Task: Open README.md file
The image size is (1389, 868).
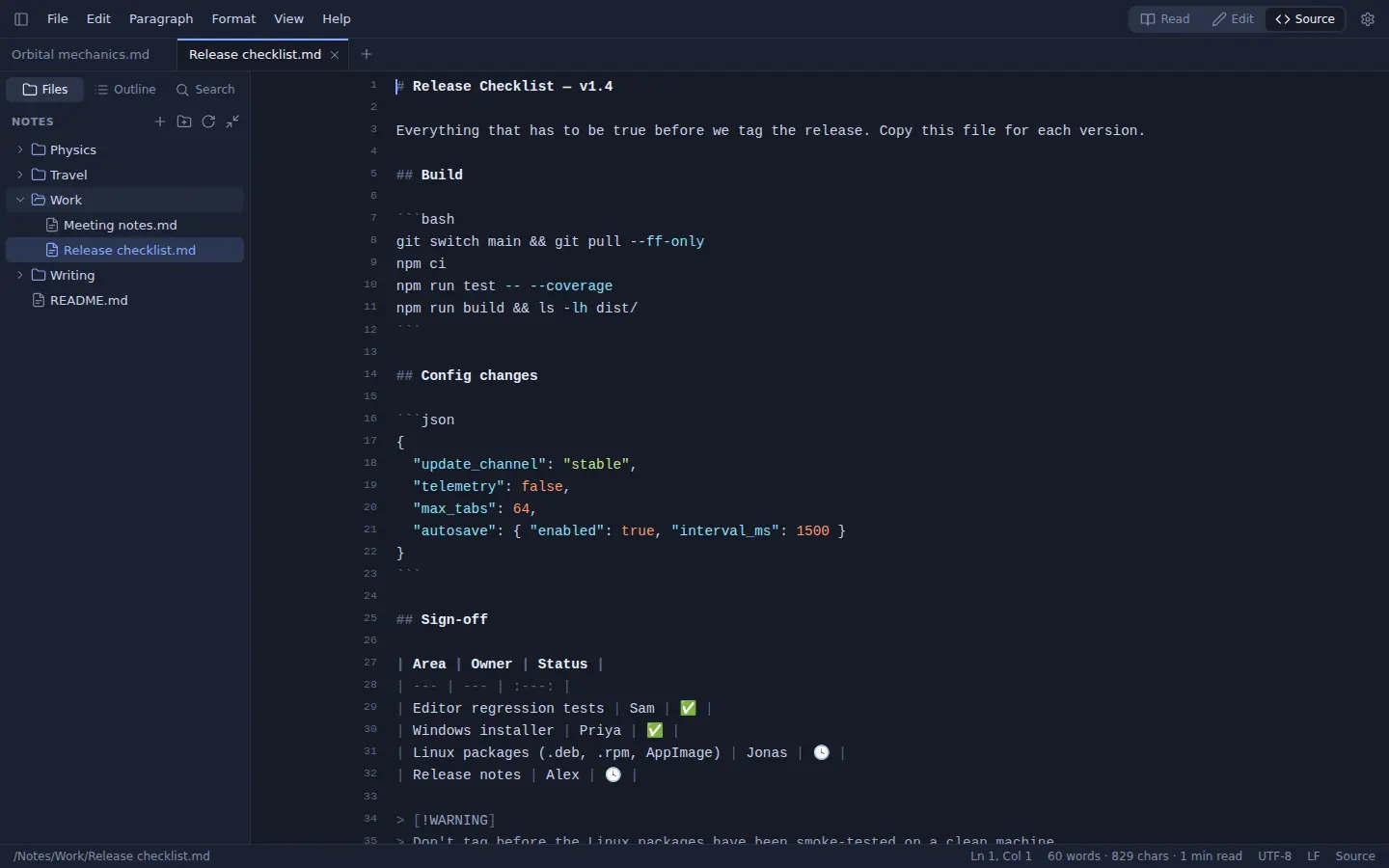Action: click(x=125, y=300)
